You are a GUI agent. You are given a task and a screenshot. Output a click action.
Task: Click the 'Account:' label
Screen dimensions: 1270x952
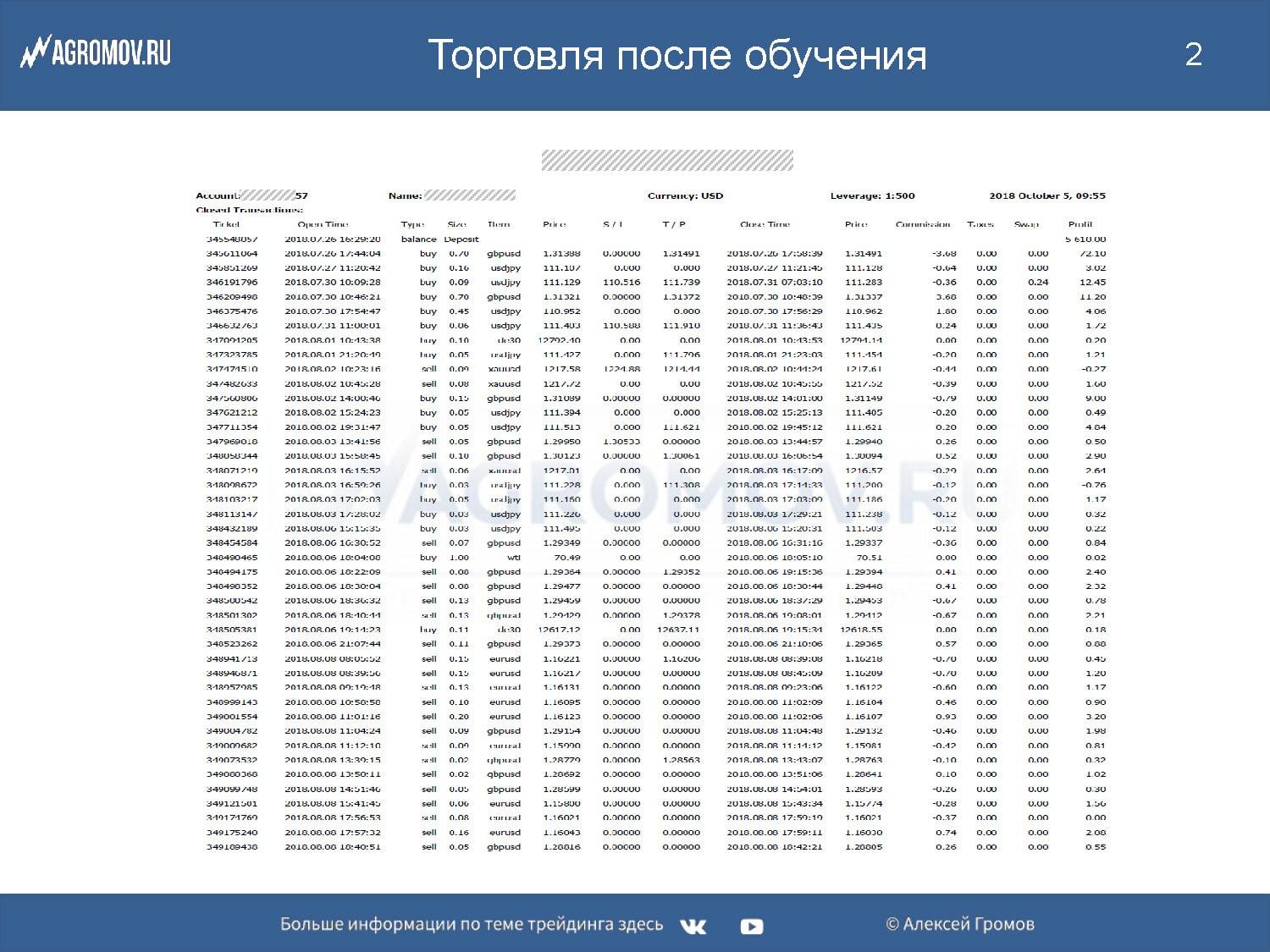pyautogui.click(x=218, y=195)
